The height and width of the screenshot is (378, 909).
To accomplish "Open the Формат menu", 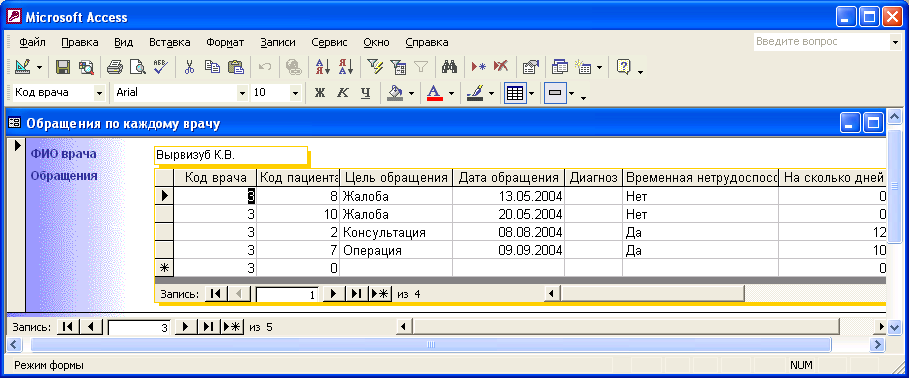I will 225,42.
